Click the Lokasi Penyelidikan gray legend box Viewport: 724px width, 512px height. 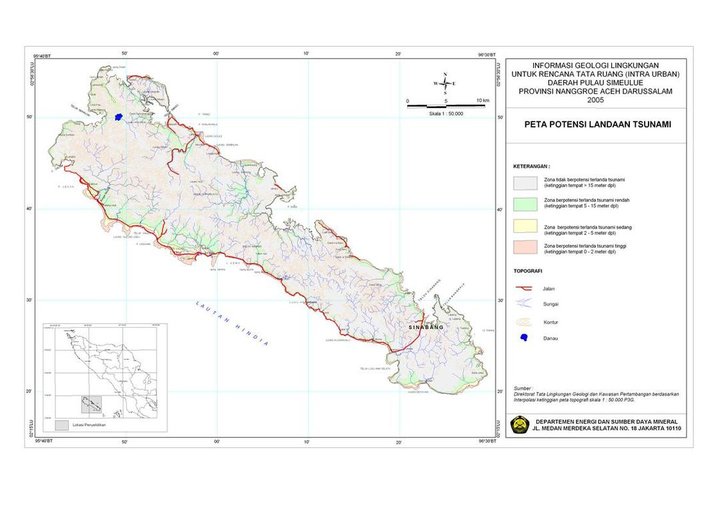tap(62, 425)
